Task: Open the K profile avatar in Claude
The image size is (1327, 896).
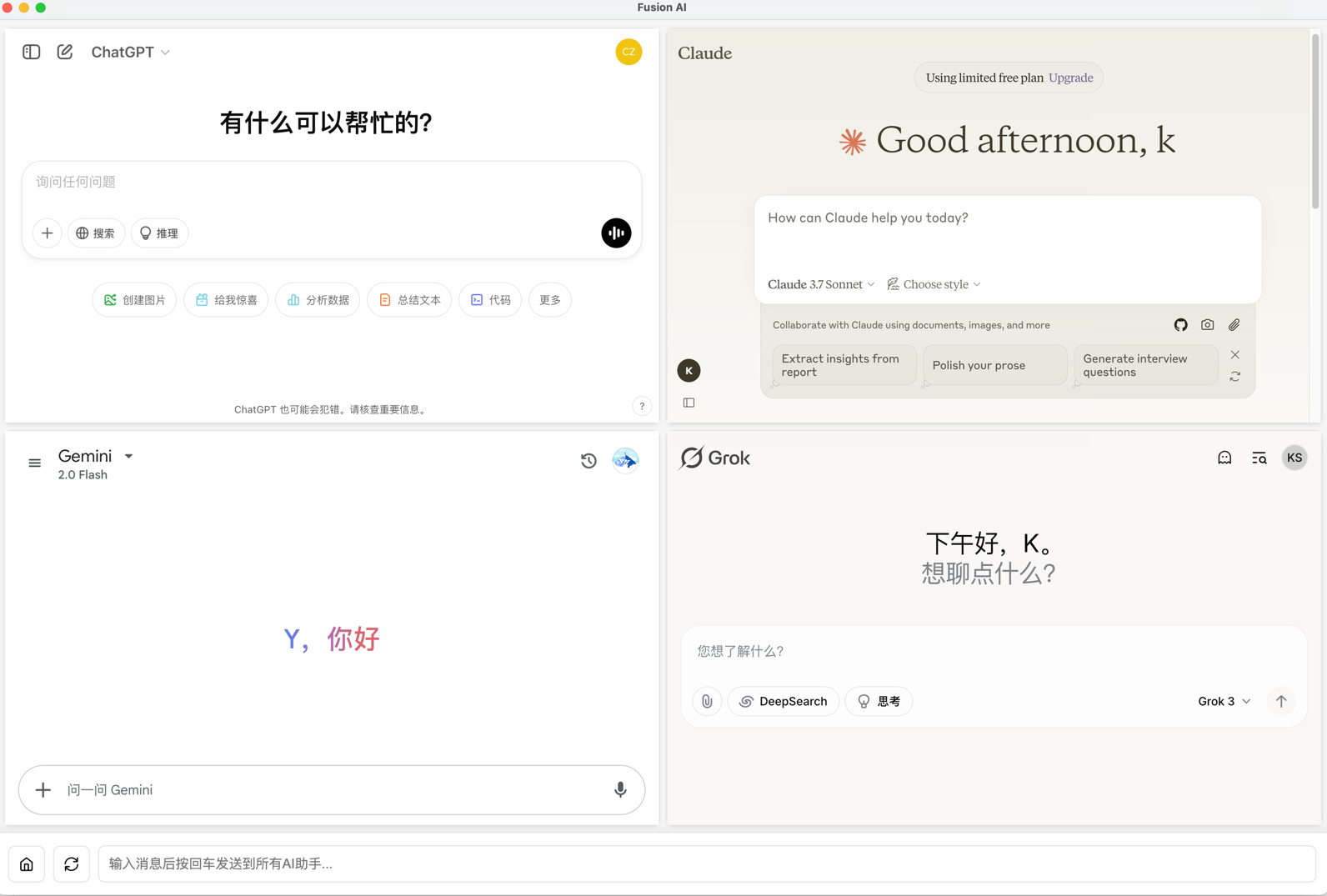Action: [x=689, y=371]
